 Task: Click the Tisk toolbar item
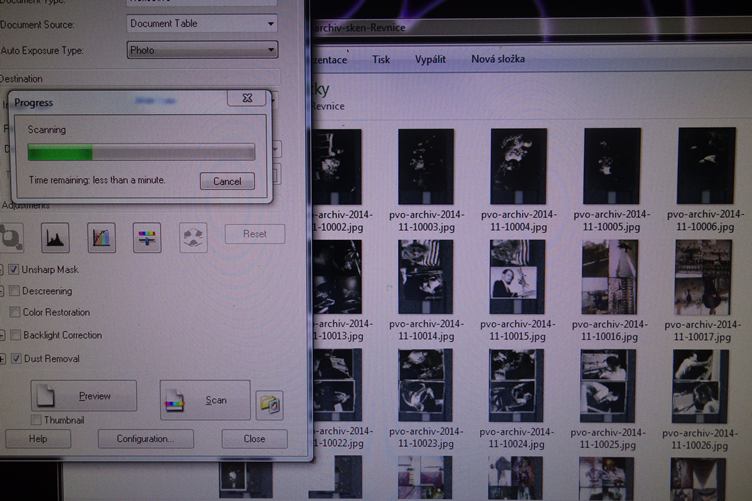[381, 60]
